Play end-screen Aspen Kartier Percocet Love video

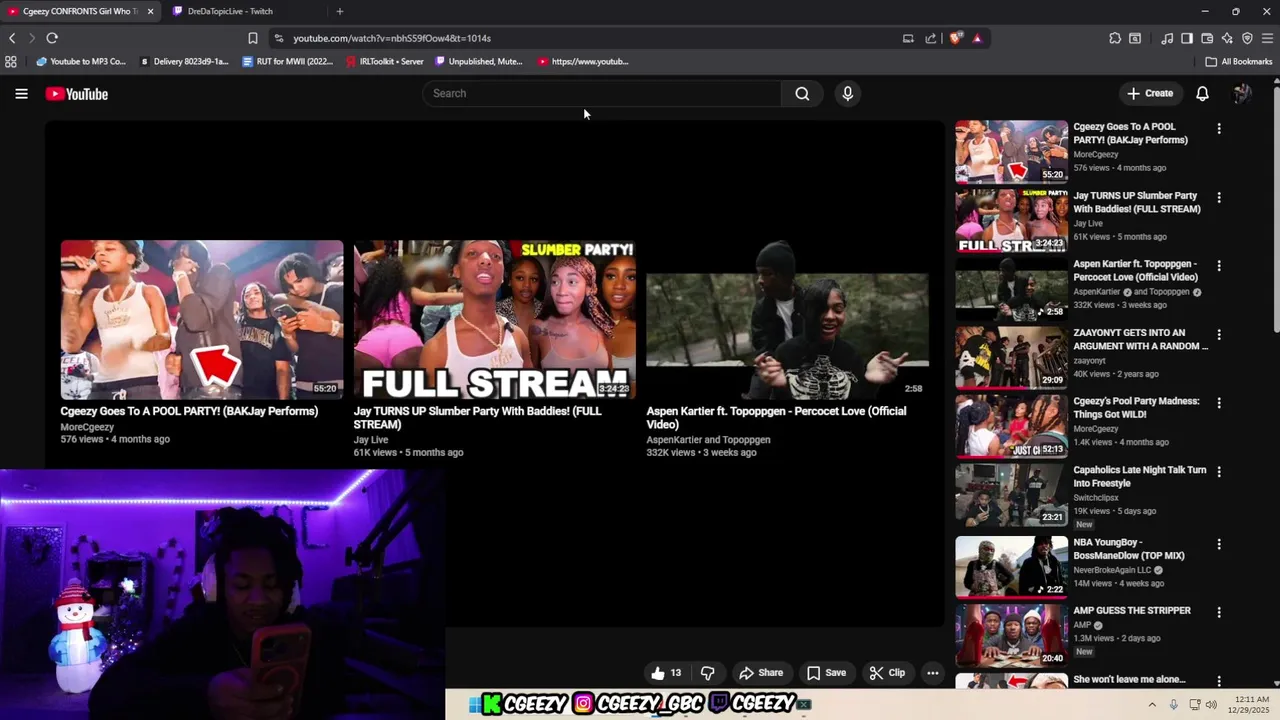pyautogui.click(x=787, y=320)
